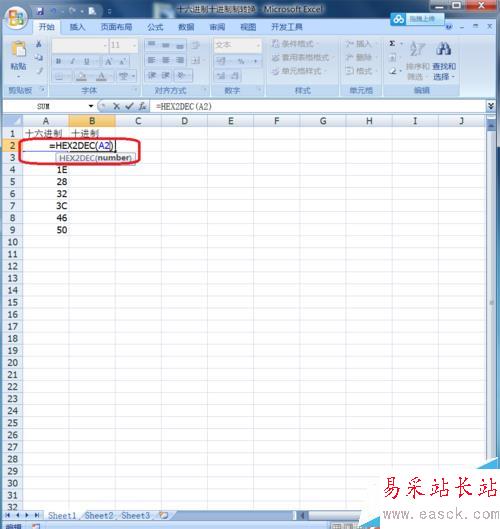Toggle underline formatting

coord(87,61)
